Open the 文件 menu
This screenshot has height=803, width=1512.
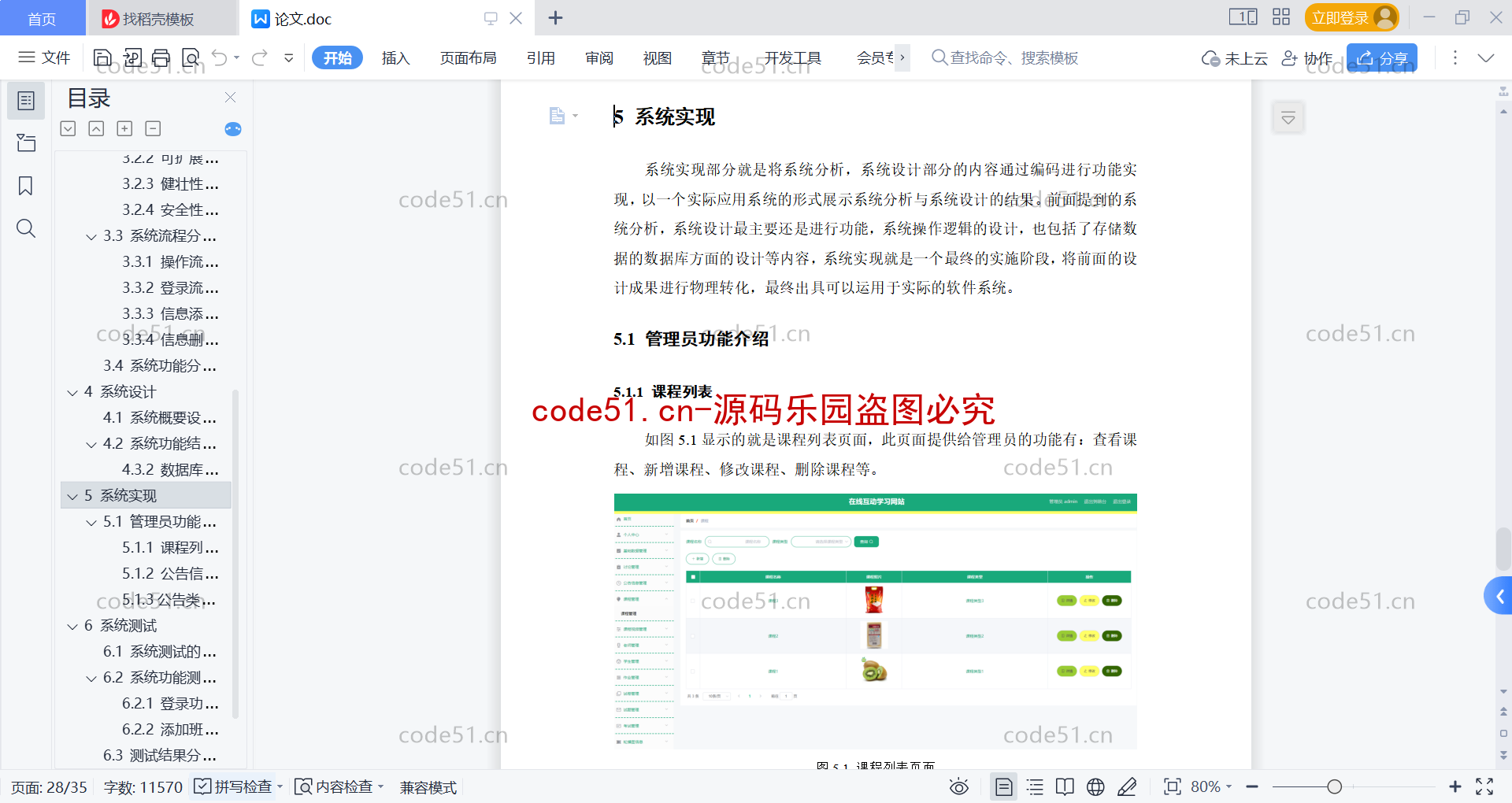(45, 57)
